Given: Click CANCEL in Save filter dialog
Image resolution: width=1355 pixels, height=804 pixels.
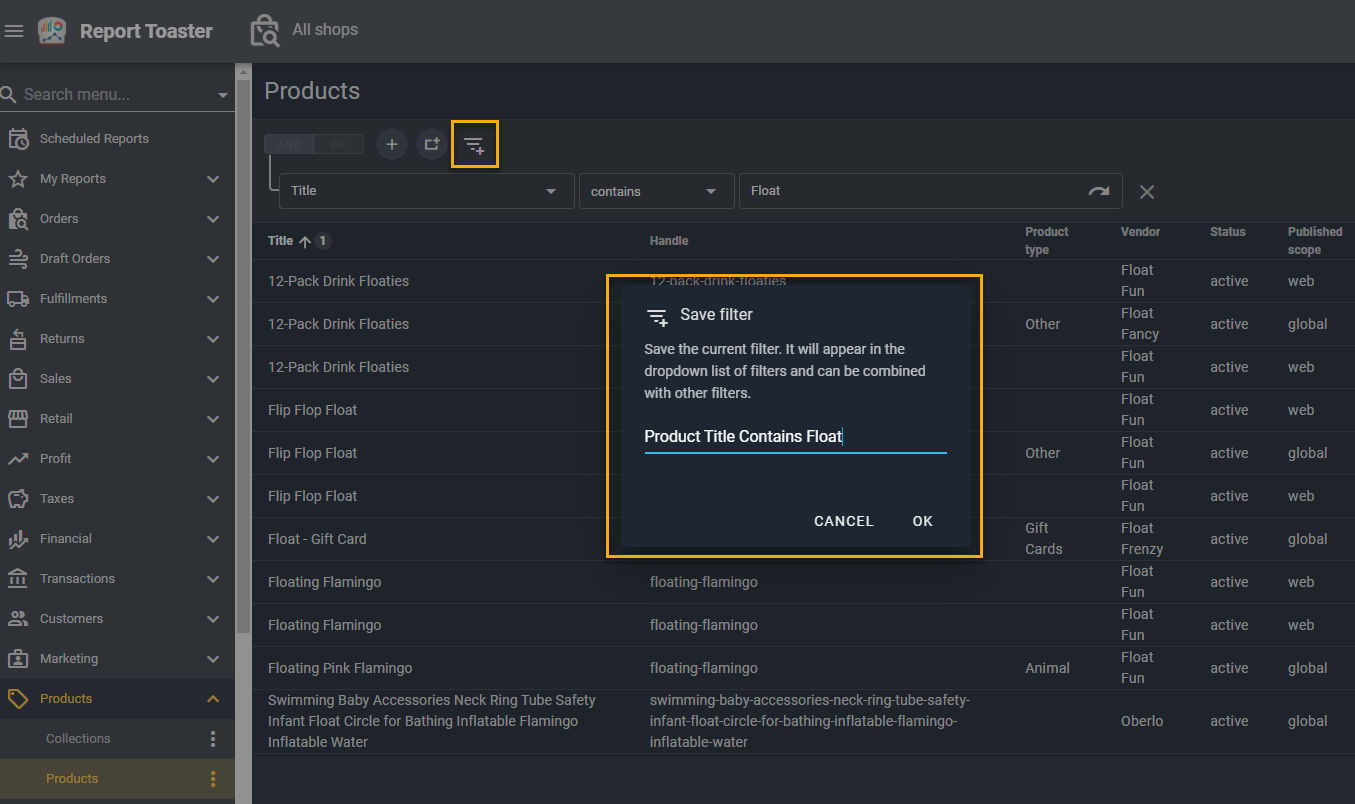Looking at the screenshot, I should [x=843, y=521].
